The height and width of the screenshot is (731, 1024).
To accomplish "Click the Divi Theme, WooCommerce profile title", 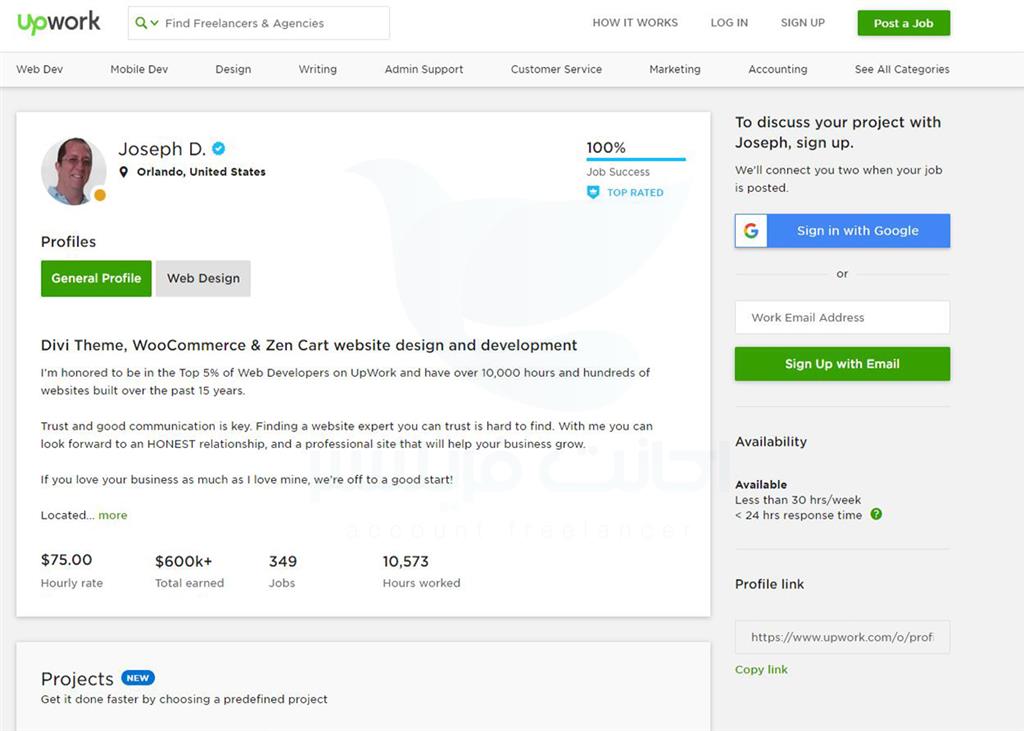I will click(x=309, y=345).
